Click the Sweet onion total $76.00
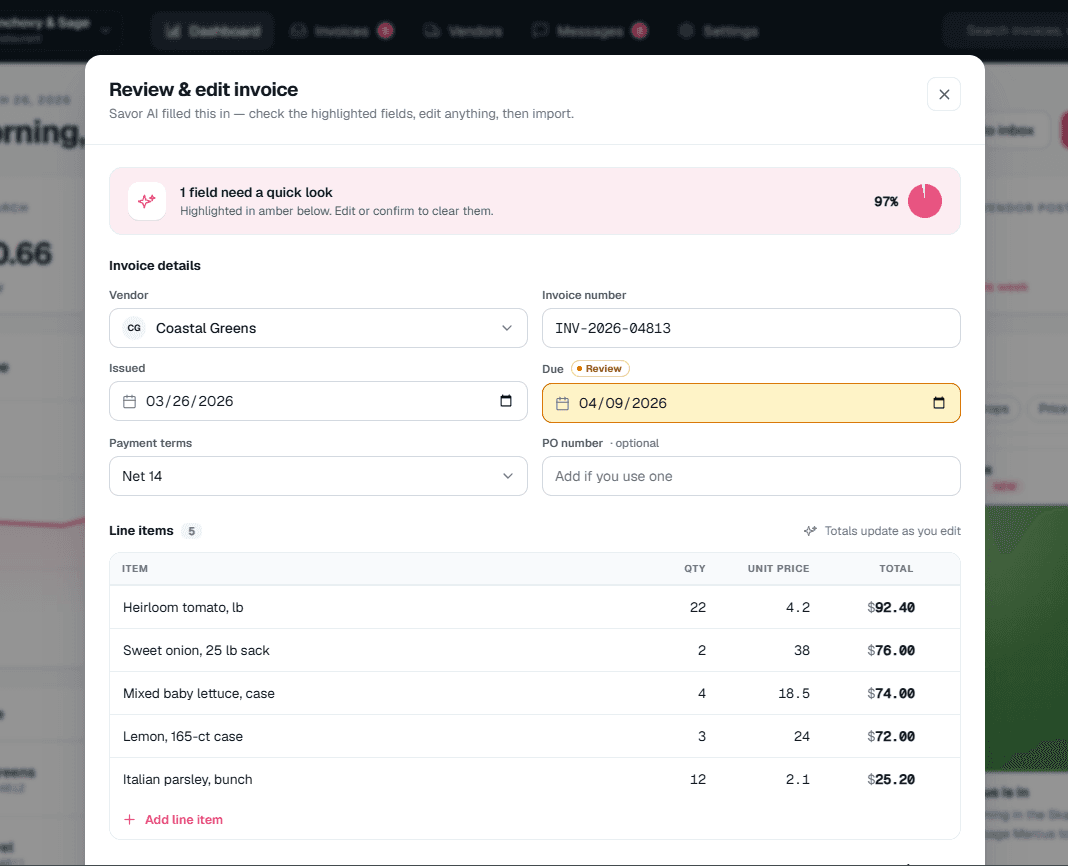This screenshot has width=1068, height=866. 891,650
